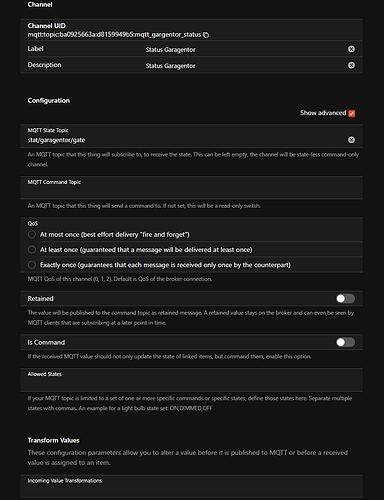Edit the Label text Status Garagentor
The height and width of the screenshot is (500, 384).
click(x=170, y=50)
